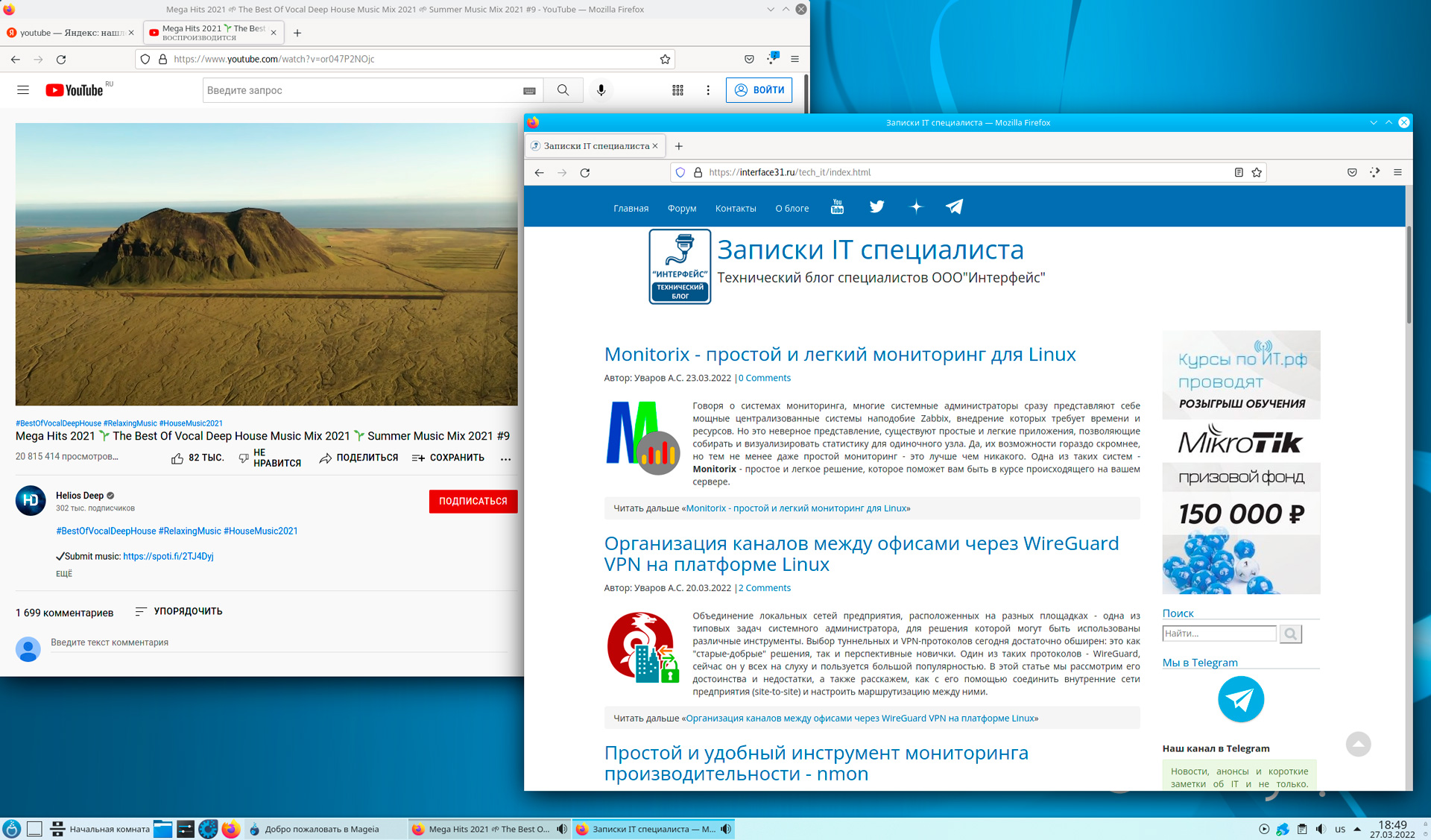
Task: Expand the video description with ЕЩЁ
Action: point(64,573)
